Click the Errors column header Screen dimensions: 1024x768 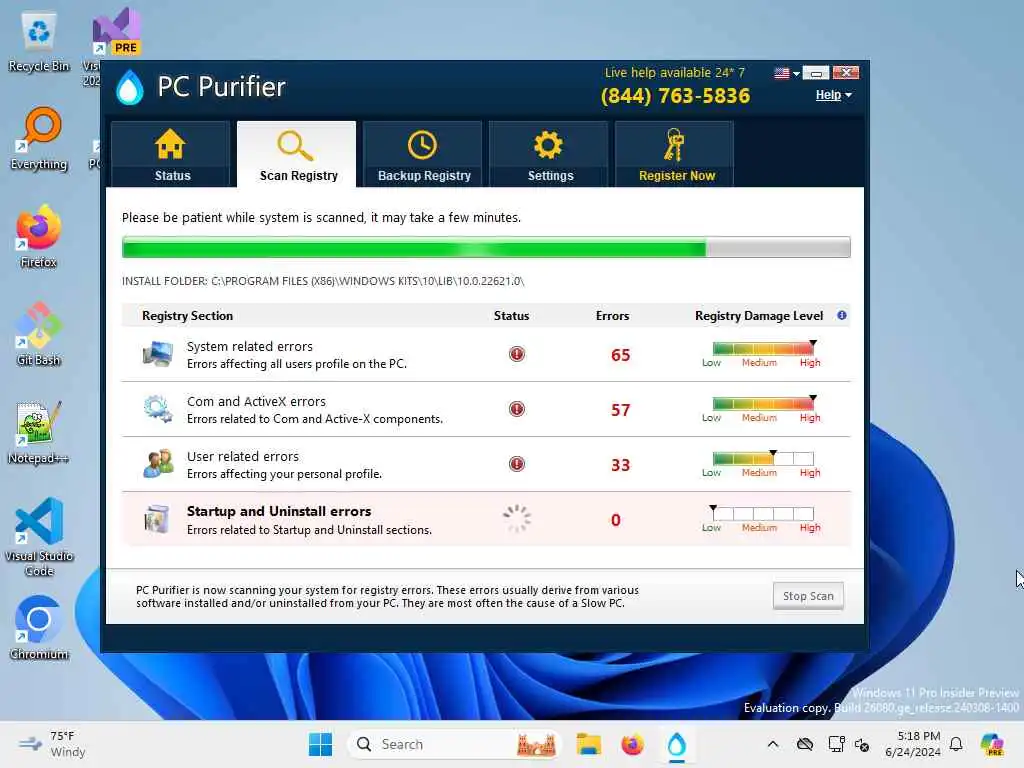pos(612,315)
